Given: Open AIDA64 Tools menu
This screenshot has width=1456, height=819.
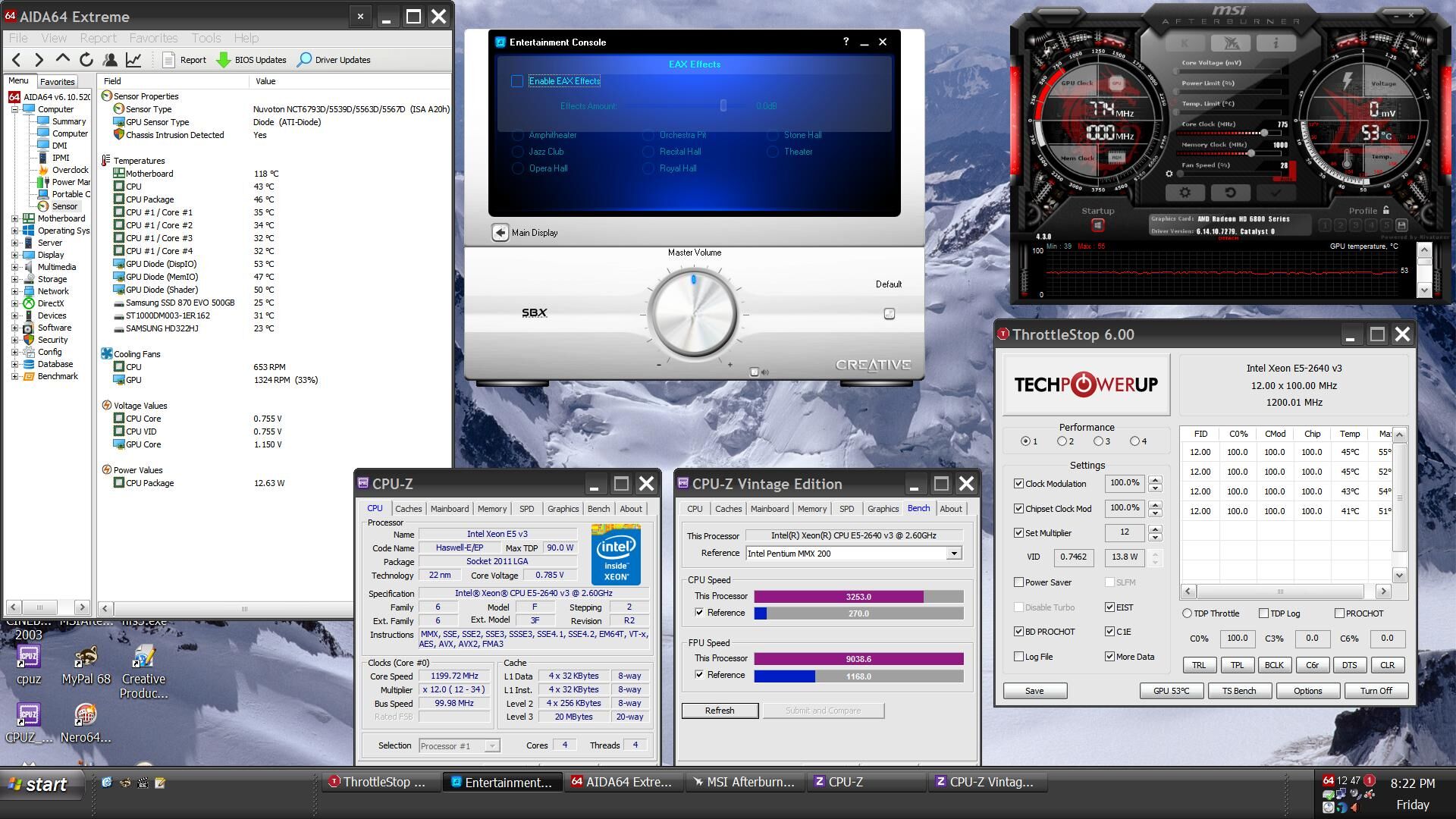Looking at the screenshot, I should click(x=206, y=38).
